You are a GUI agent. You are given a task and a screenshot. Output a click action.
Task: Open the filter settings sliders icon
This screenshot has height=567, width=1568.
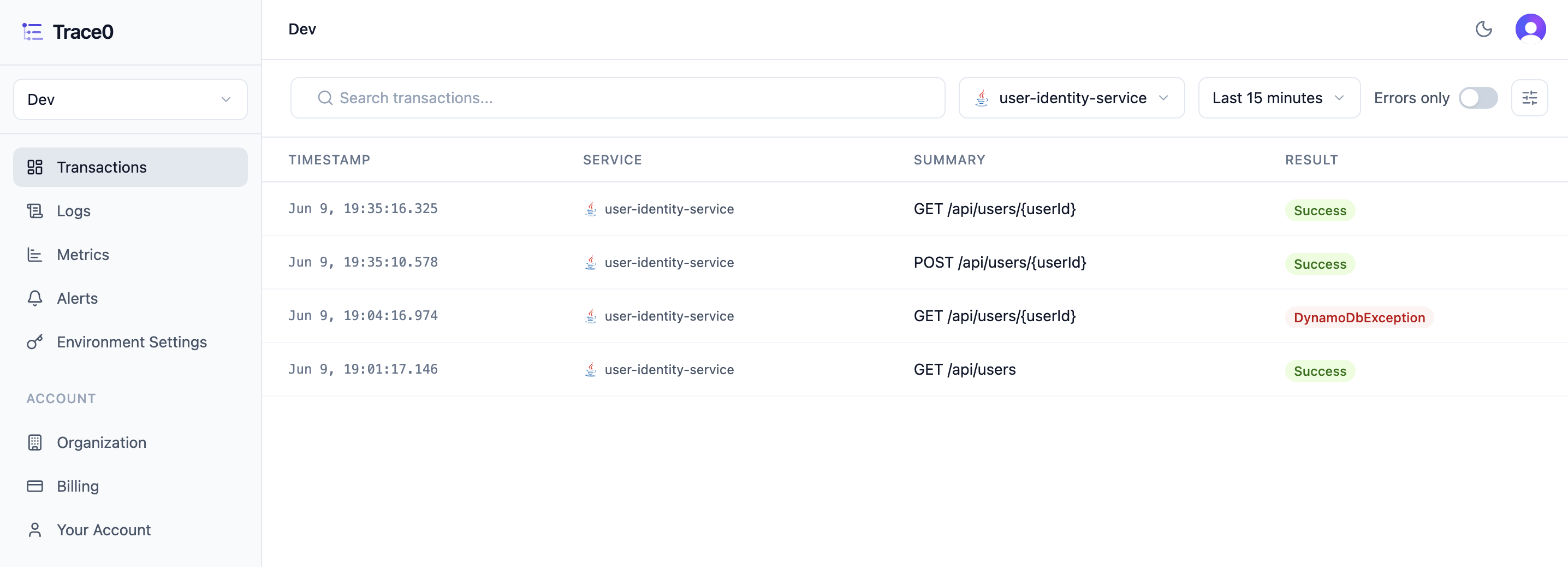(x=1529, y=97)
